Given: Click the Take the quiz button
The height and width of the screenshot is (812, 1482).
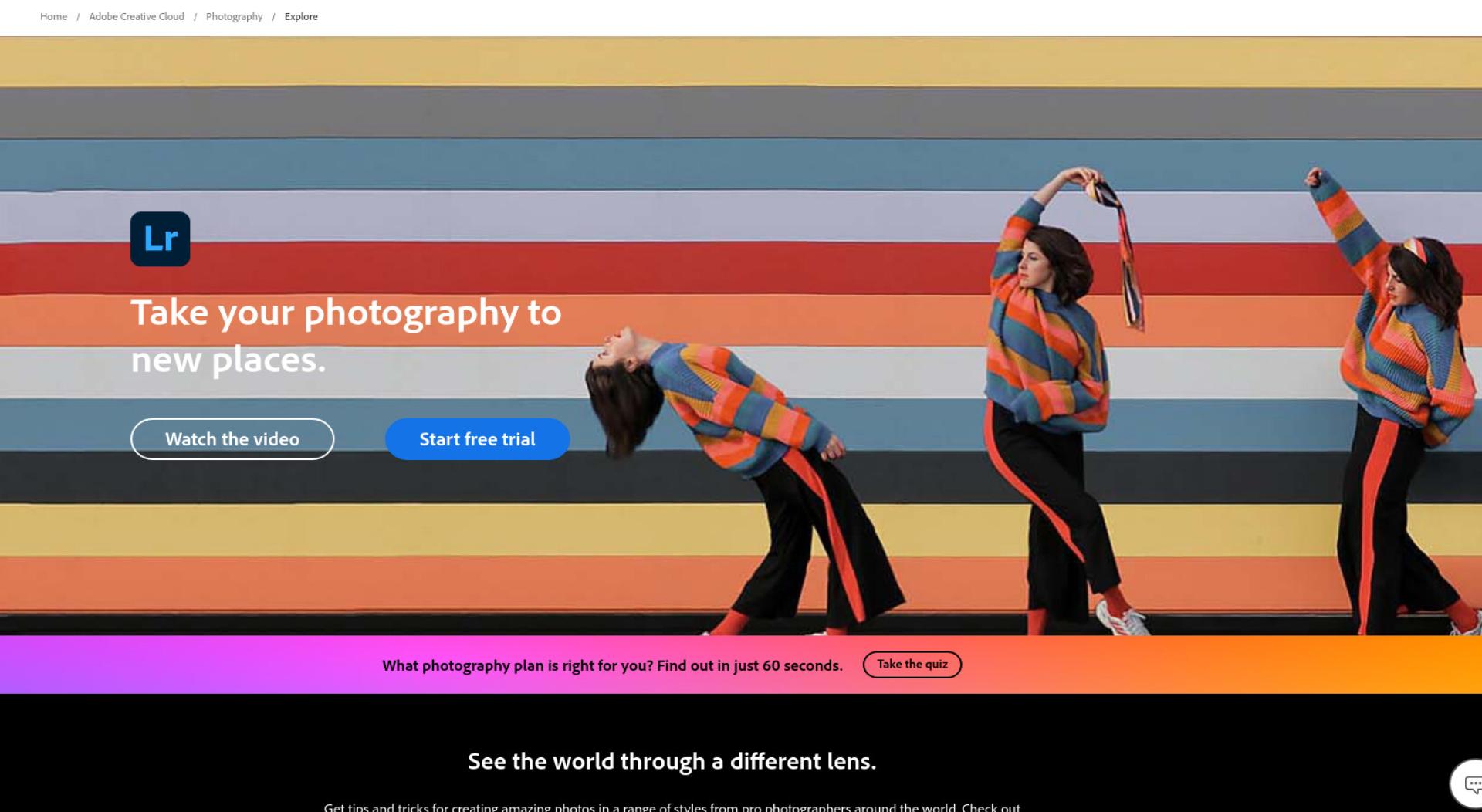Looking at the screenshot, I should point(912,665).
